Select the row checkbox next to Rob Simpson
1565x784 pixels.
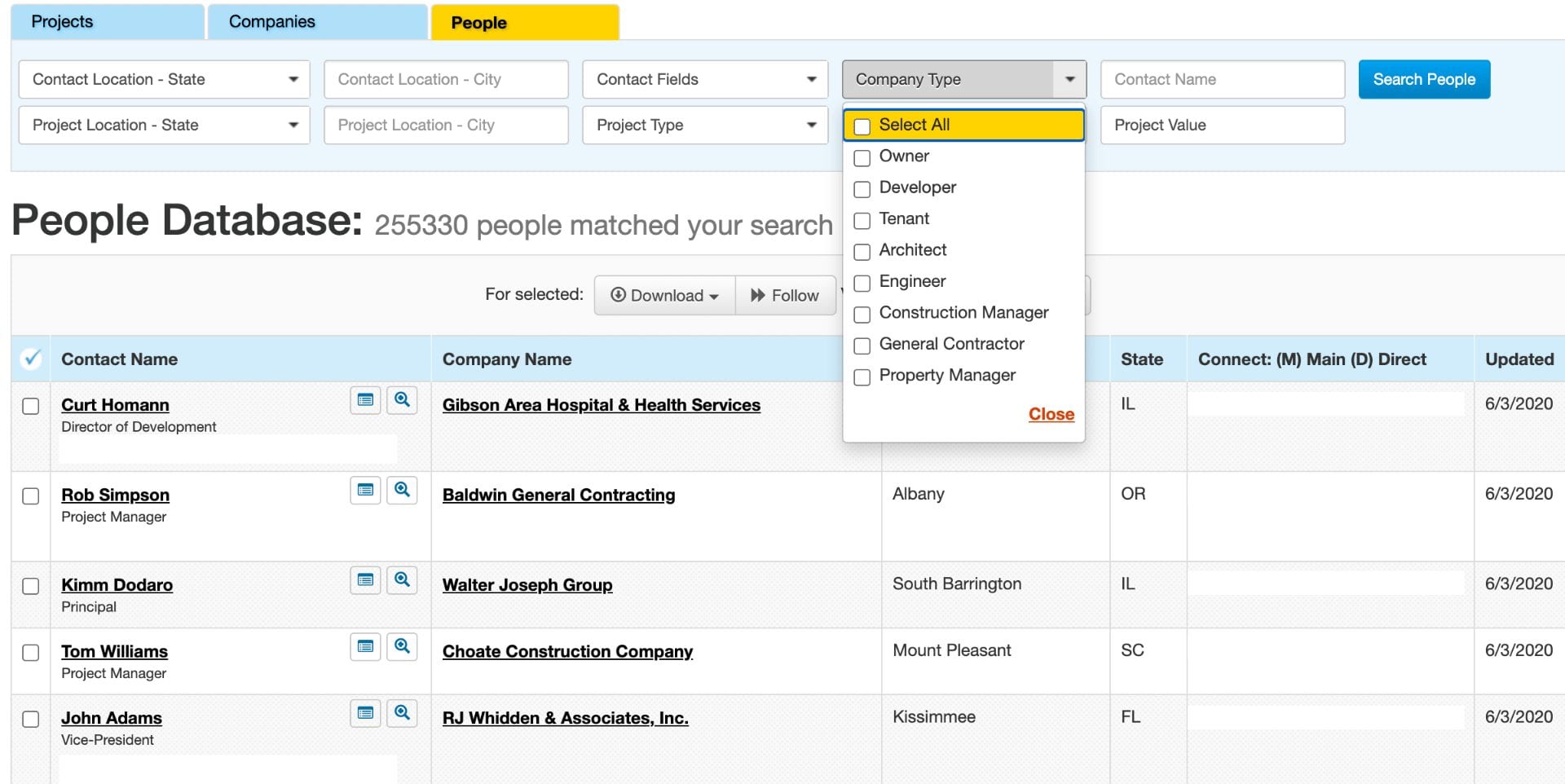[31, 496]
